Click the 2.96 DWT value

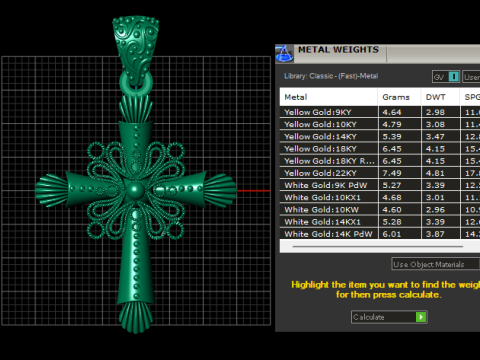tap(435, 210)
